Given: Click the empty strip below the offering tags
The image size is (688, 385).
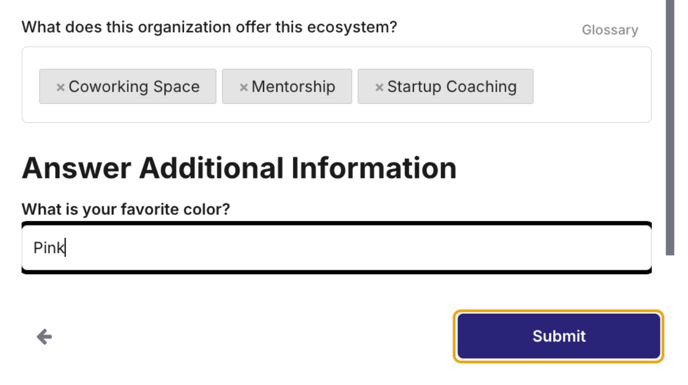Looking at the screenshot, I should click(337, 113).
